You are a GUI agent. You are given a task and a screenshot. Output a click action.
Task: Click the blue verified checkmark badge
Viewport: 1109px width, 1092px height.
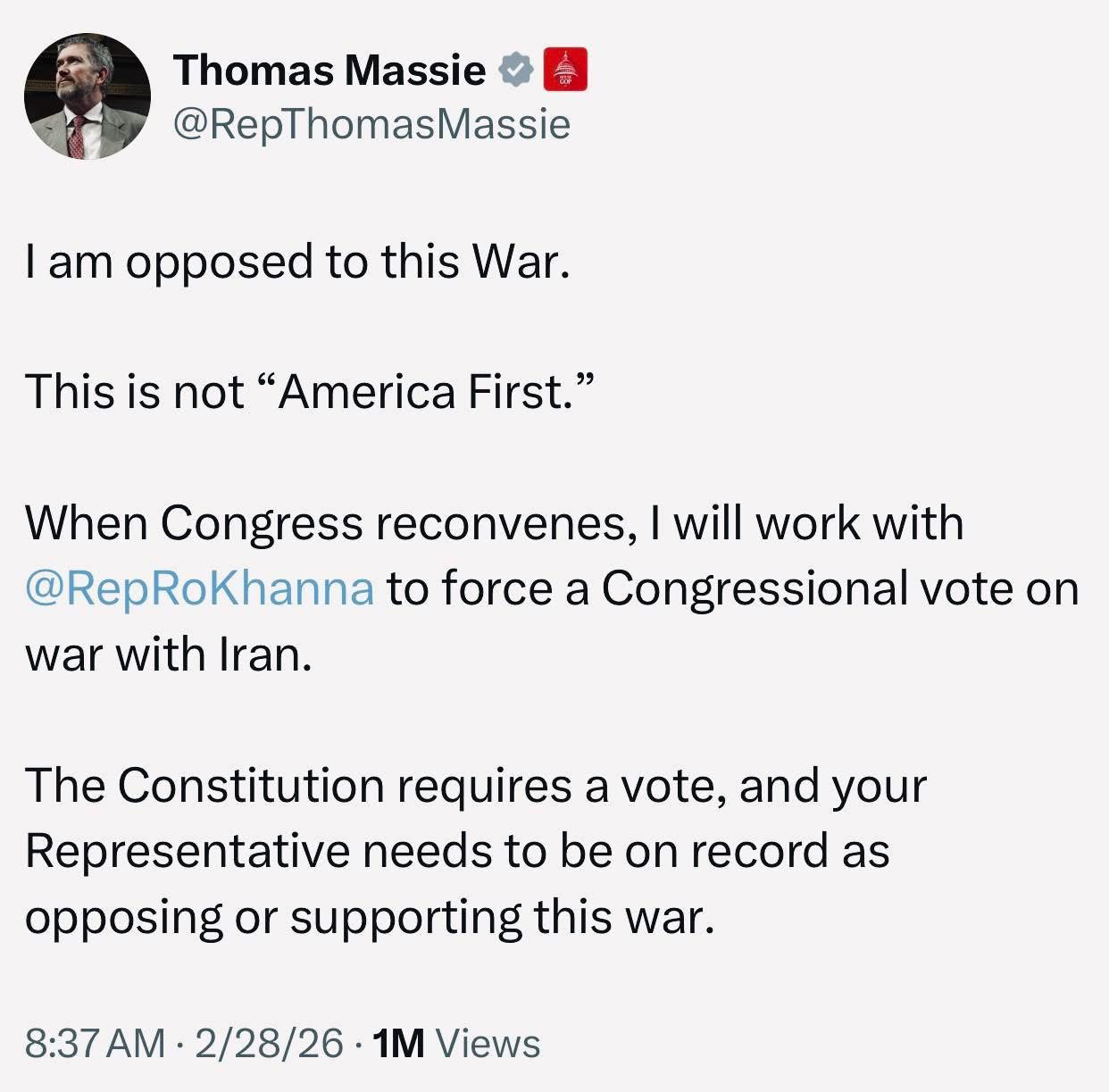coord(515,70)
